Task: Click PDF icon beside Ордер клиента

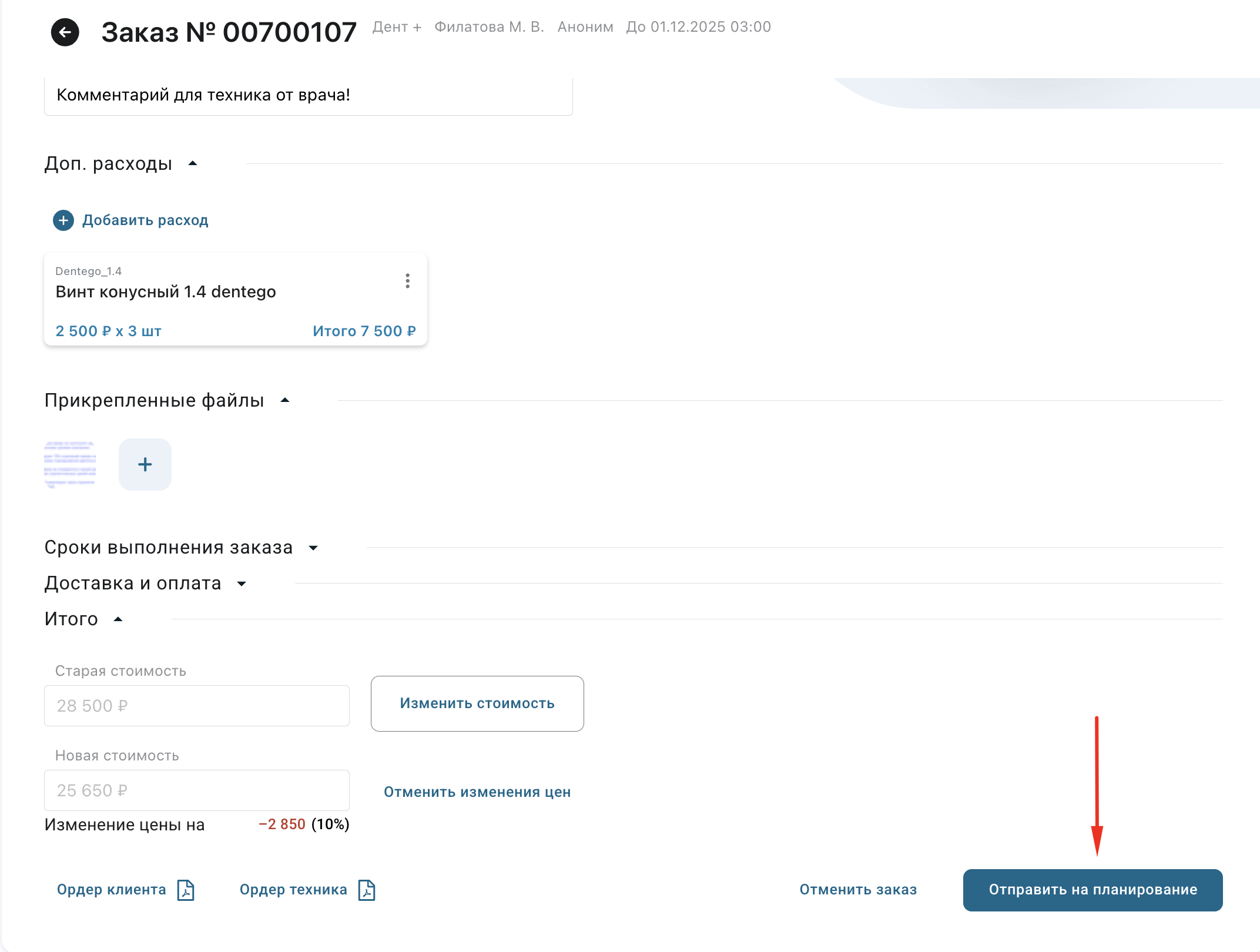Action: 186,890
